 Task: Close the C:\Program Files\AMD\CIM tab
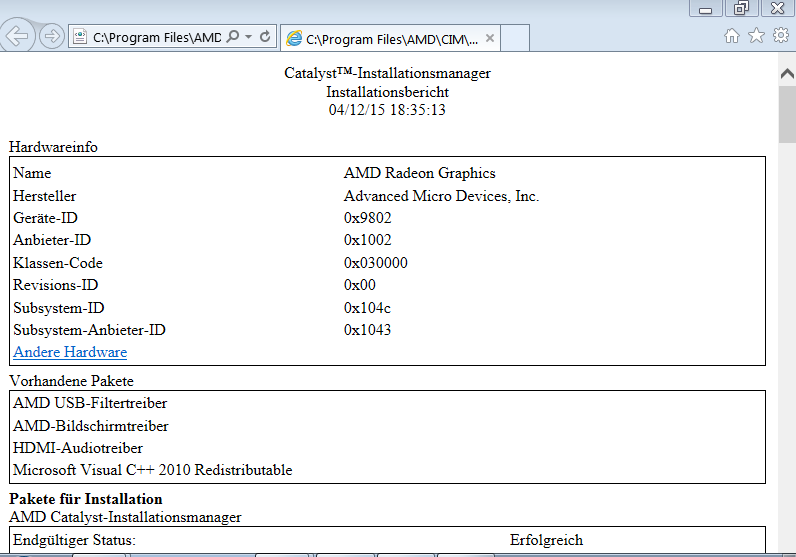point(489,38)
